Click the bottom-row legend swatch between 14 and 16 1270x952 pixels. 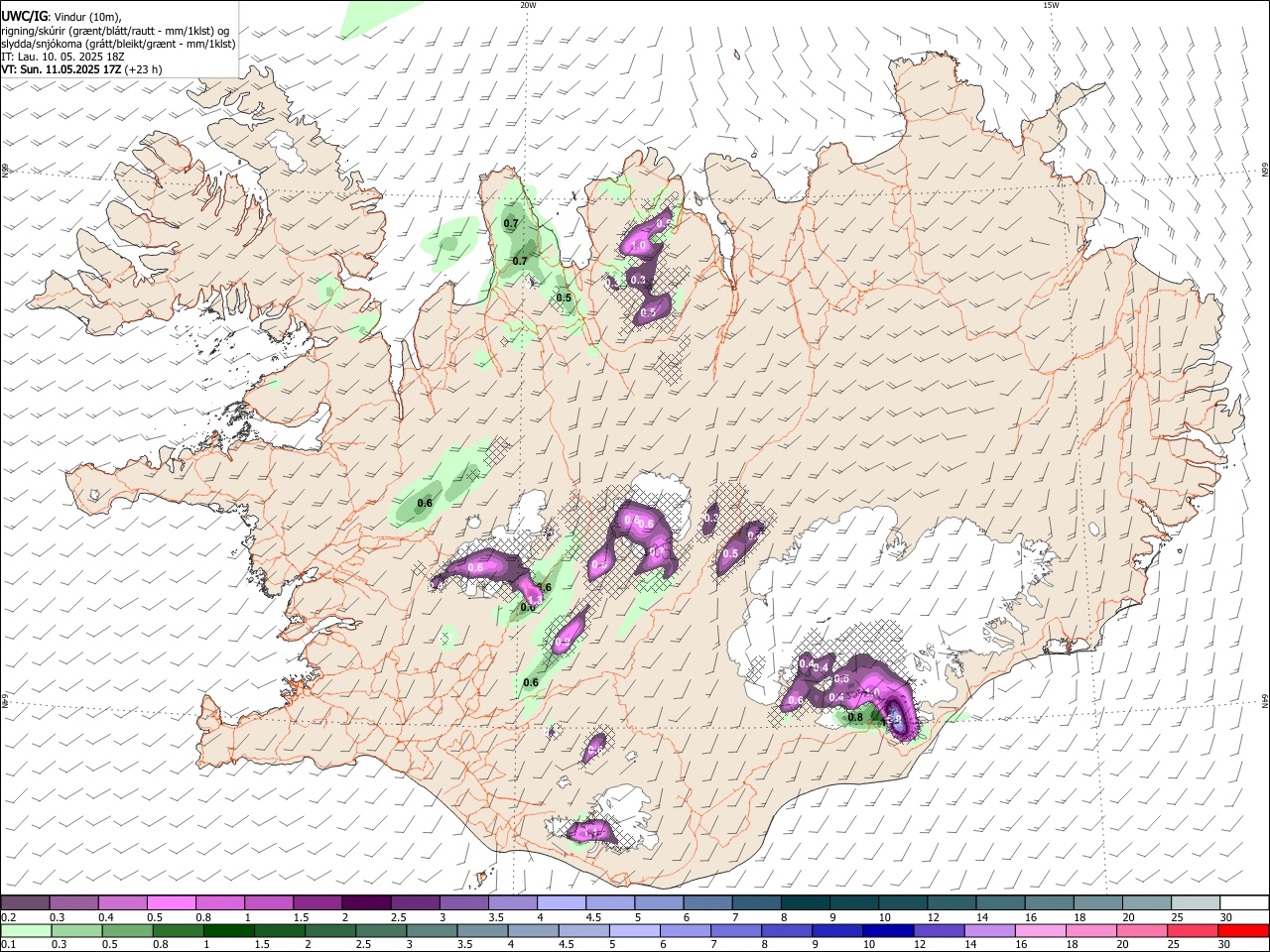point(990,931)
